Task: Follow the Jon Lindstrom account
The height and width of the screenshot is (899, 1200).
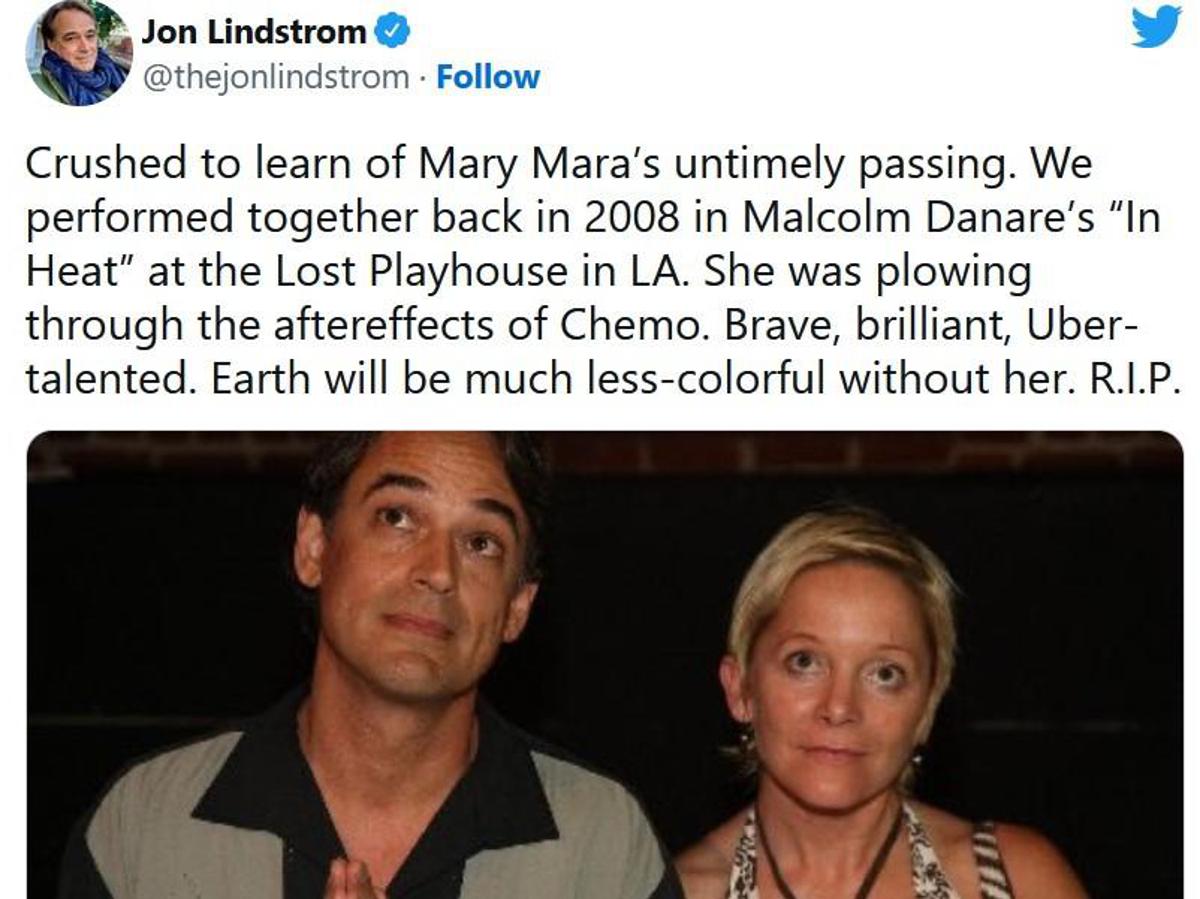Action: click(488, 77)
